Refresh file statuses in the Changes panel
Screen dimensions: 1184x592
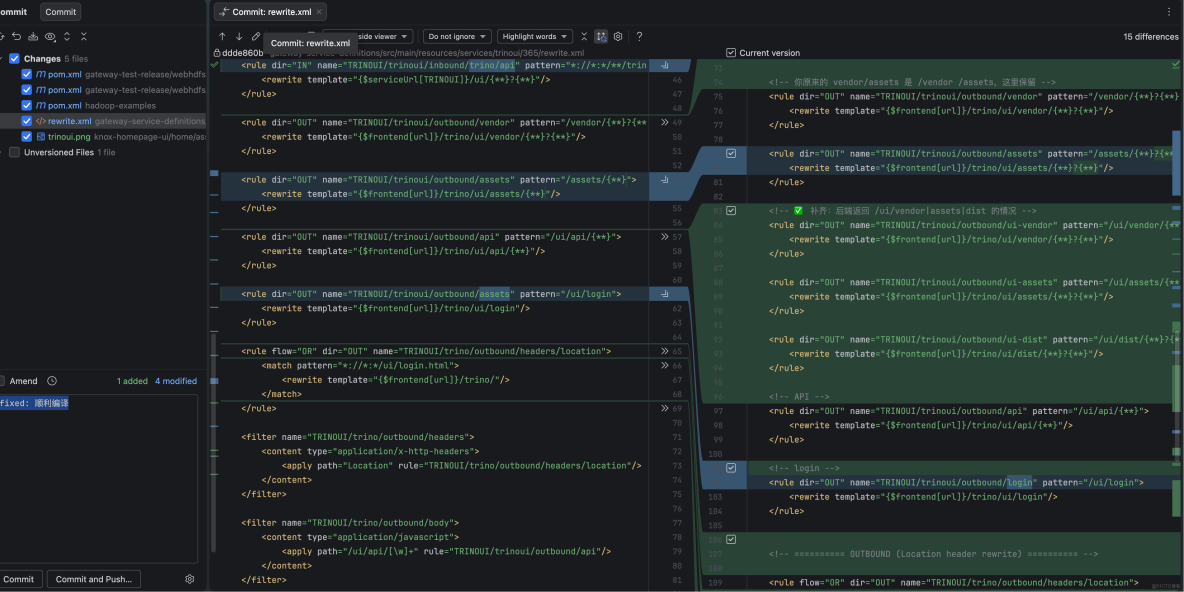click(x=5, y=36)
